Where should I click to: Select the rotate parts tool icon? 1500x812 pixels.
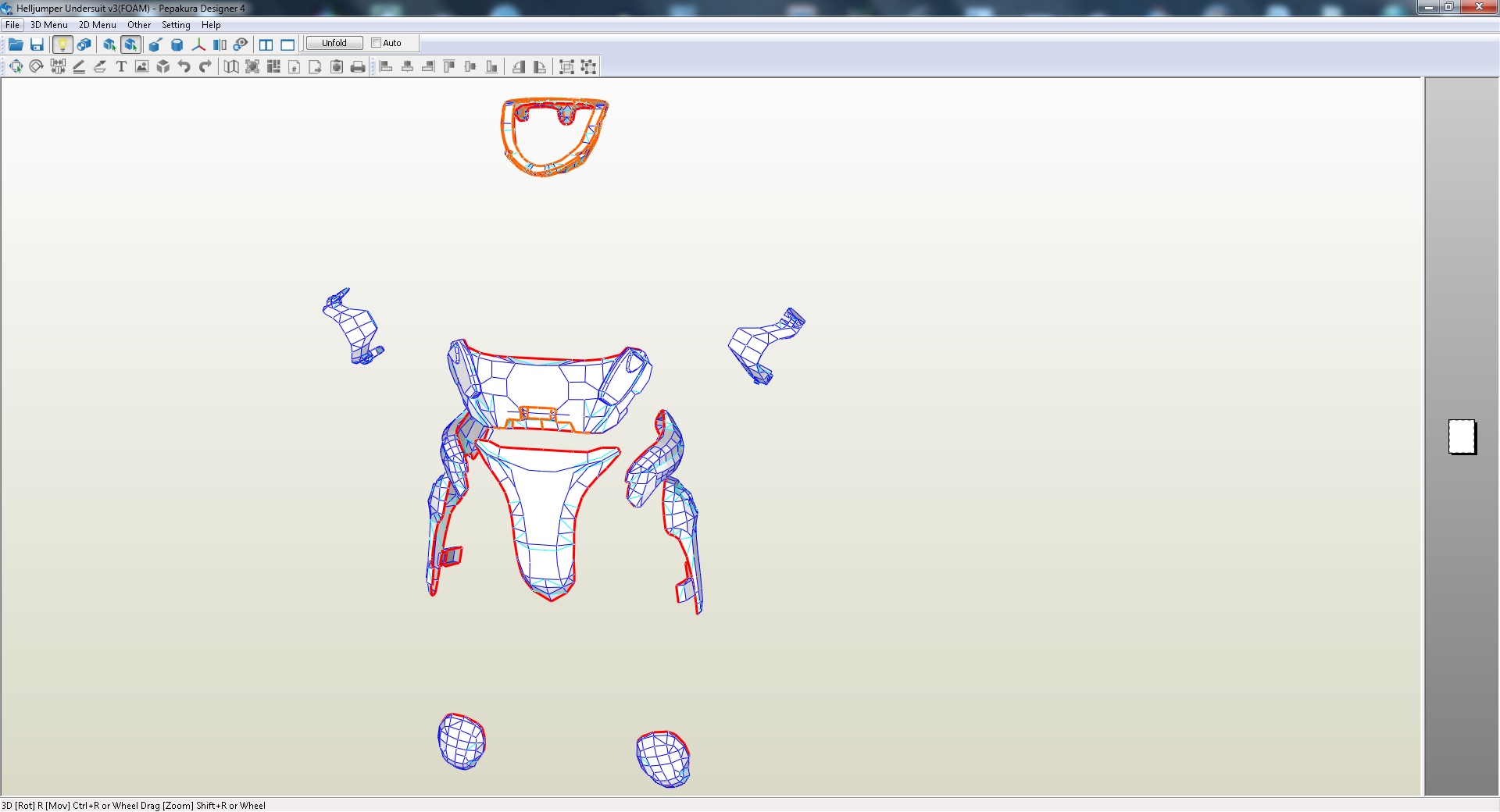[36, 66]
